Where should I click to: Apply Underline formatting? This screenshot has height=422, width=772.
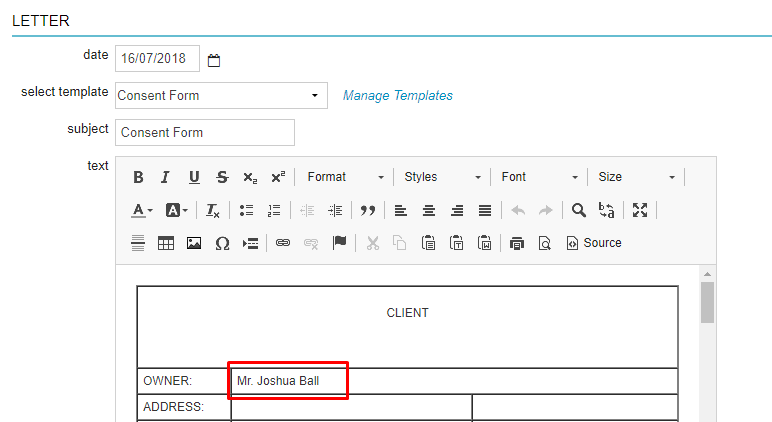pos(194,177)
